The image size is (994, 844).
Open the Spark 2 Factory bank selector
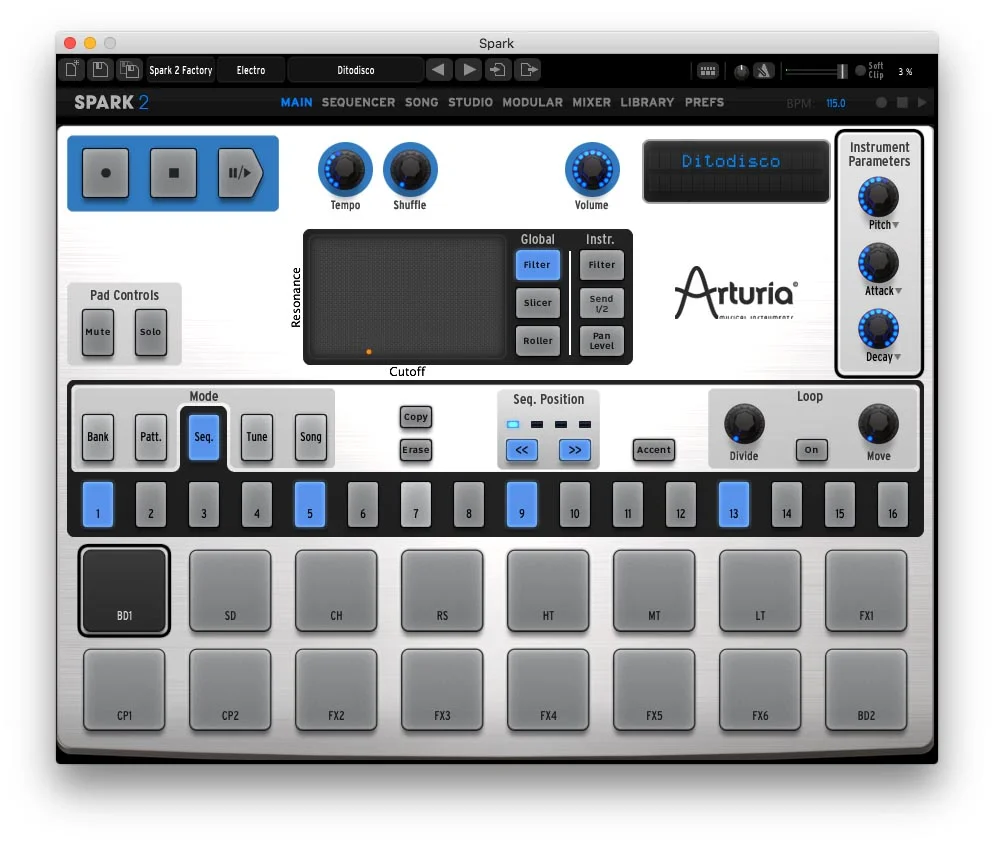pos(181,70)
